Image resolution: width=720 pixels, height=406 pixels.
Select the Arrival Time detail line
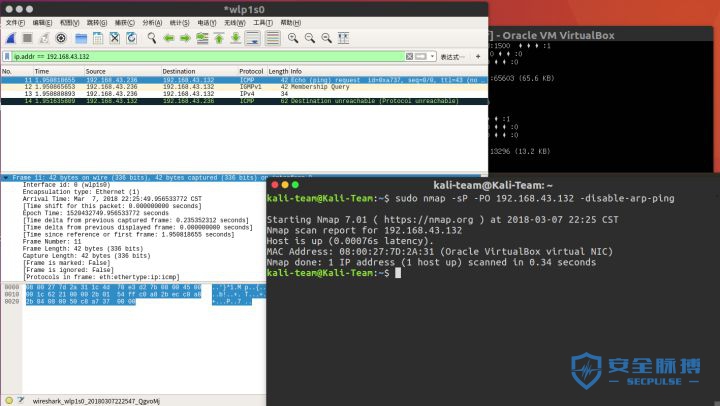click(112, 199)
